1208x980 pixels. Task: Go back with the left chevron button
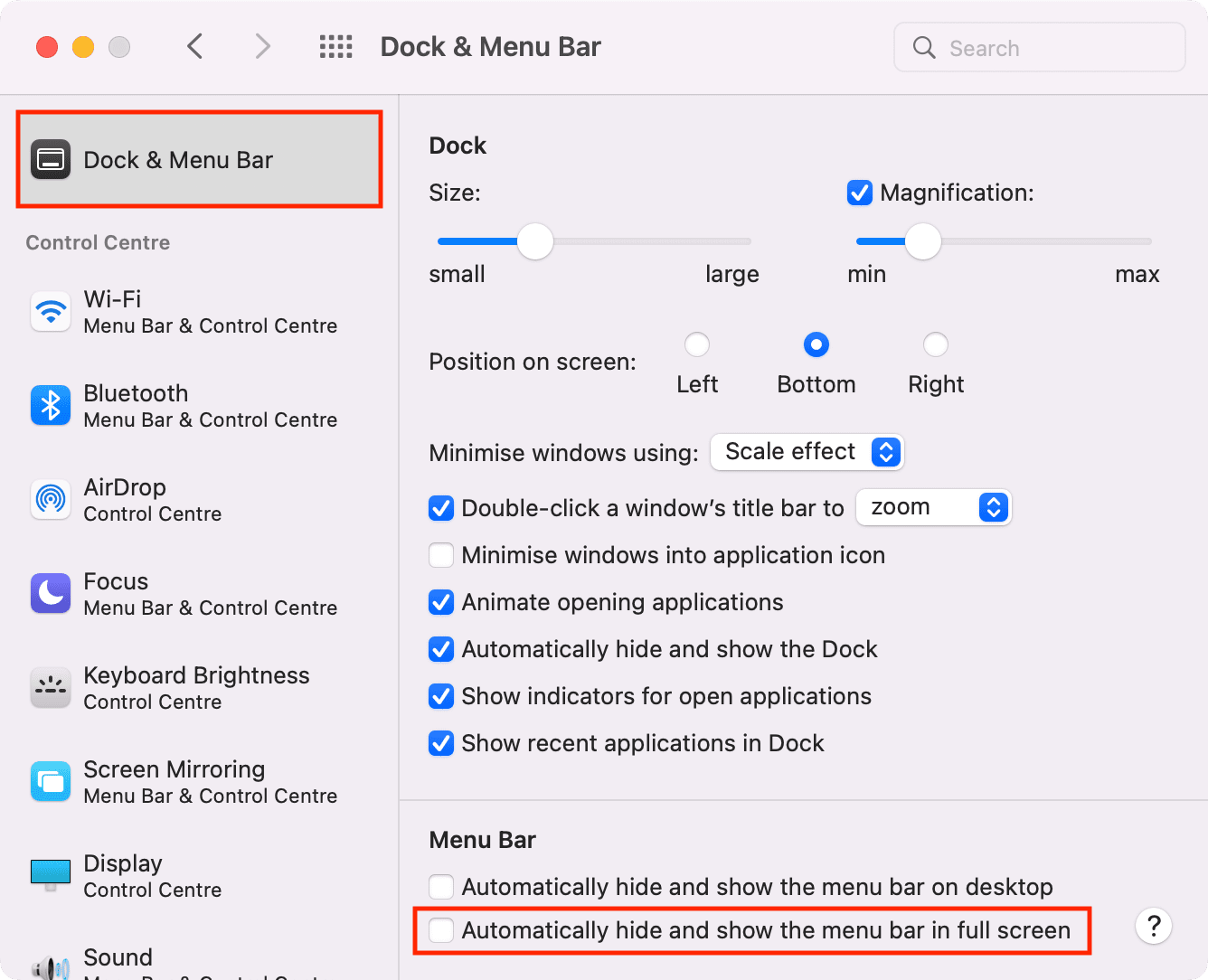[195, 47]
